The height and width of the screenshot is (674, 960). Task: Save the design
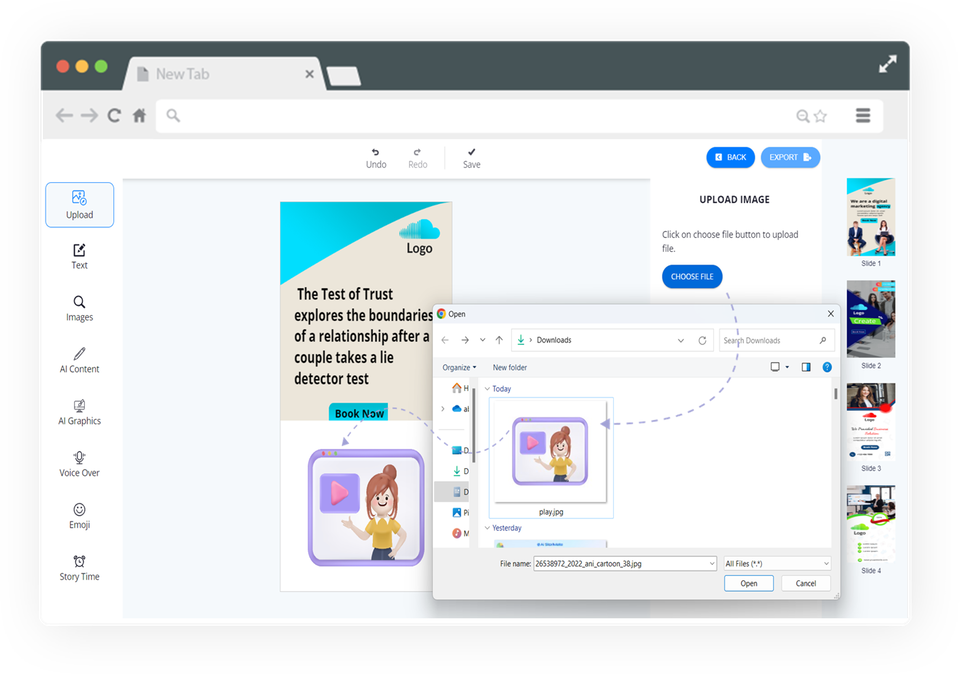pos(471,159)
